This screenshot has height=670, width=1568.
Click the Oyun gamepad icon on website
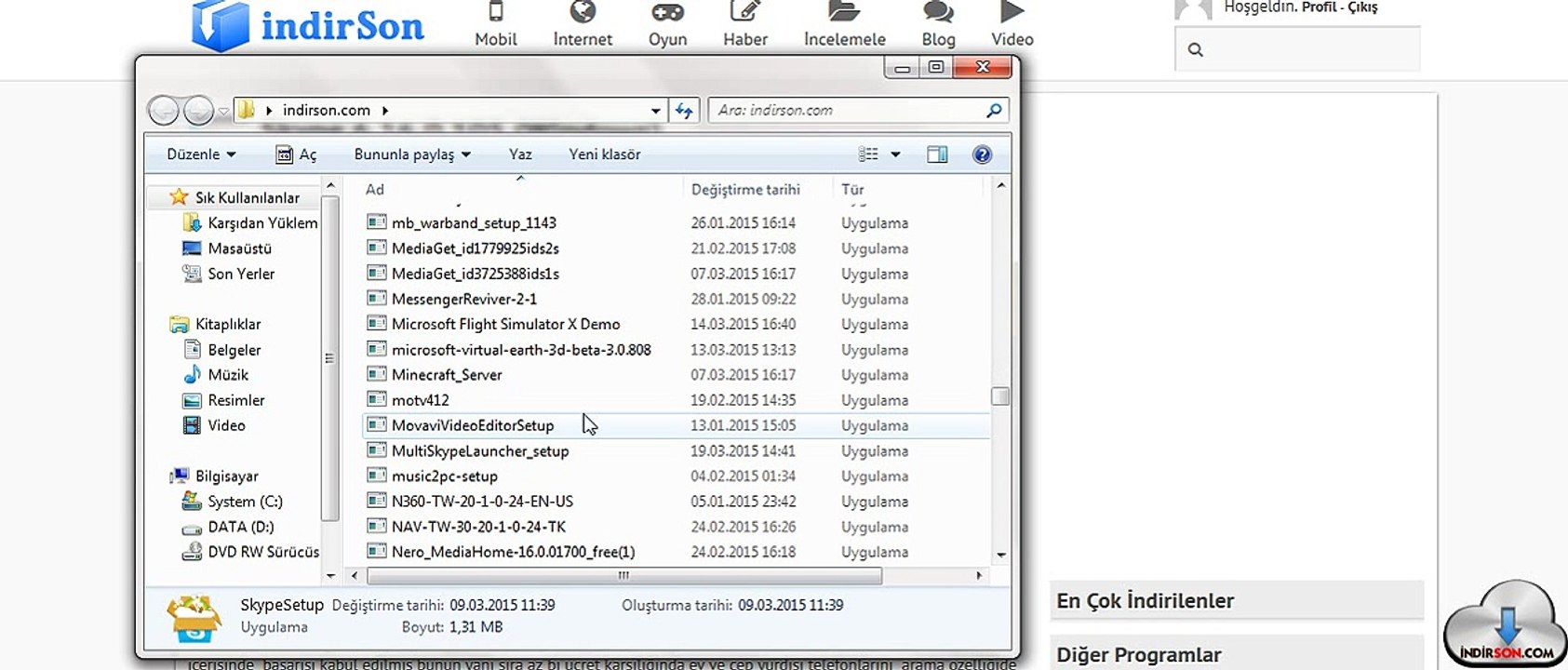point(667,12)
